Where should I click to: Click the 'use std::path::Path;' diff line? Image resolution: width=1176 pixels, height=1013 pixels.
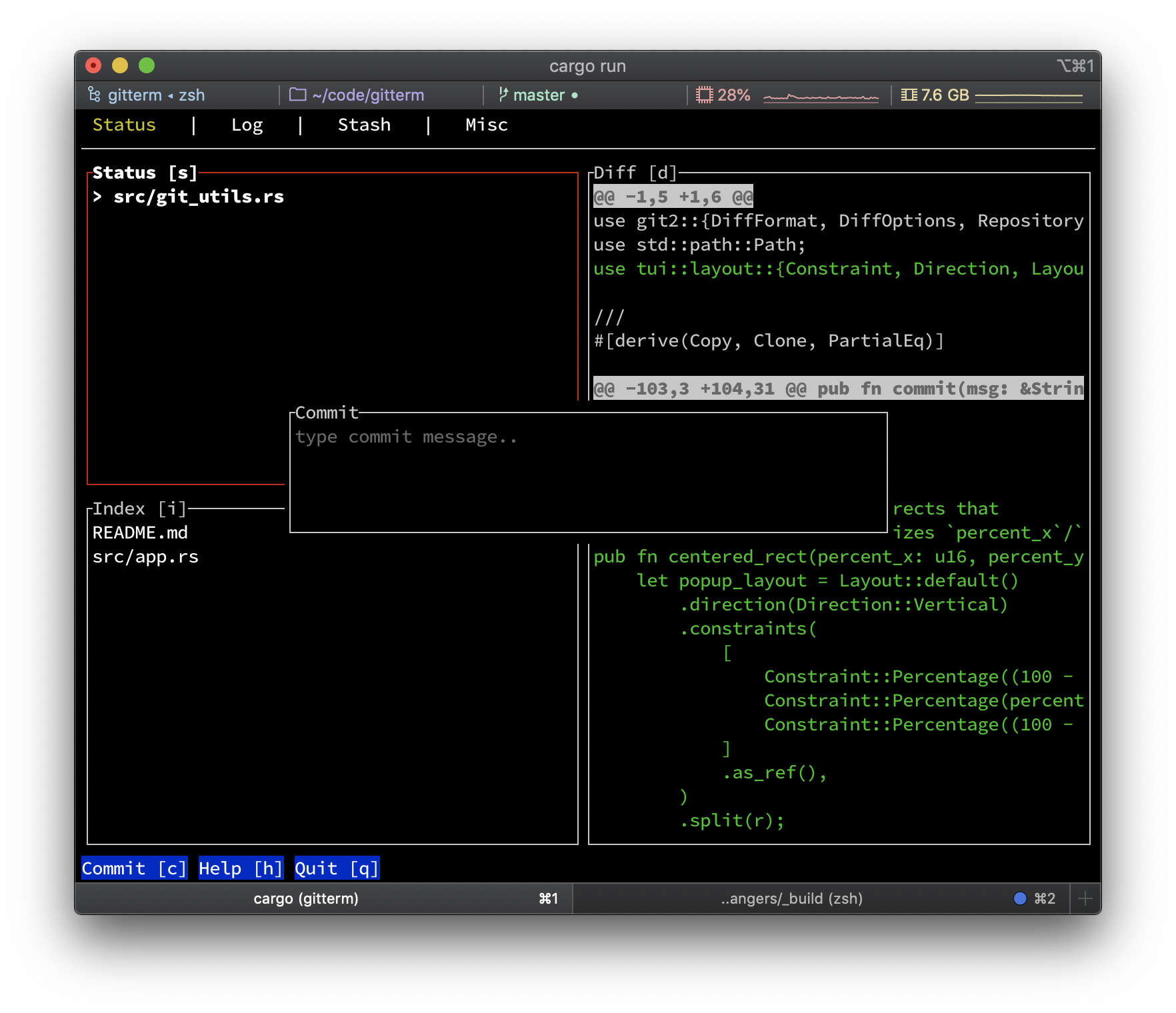tap(700, 245)
